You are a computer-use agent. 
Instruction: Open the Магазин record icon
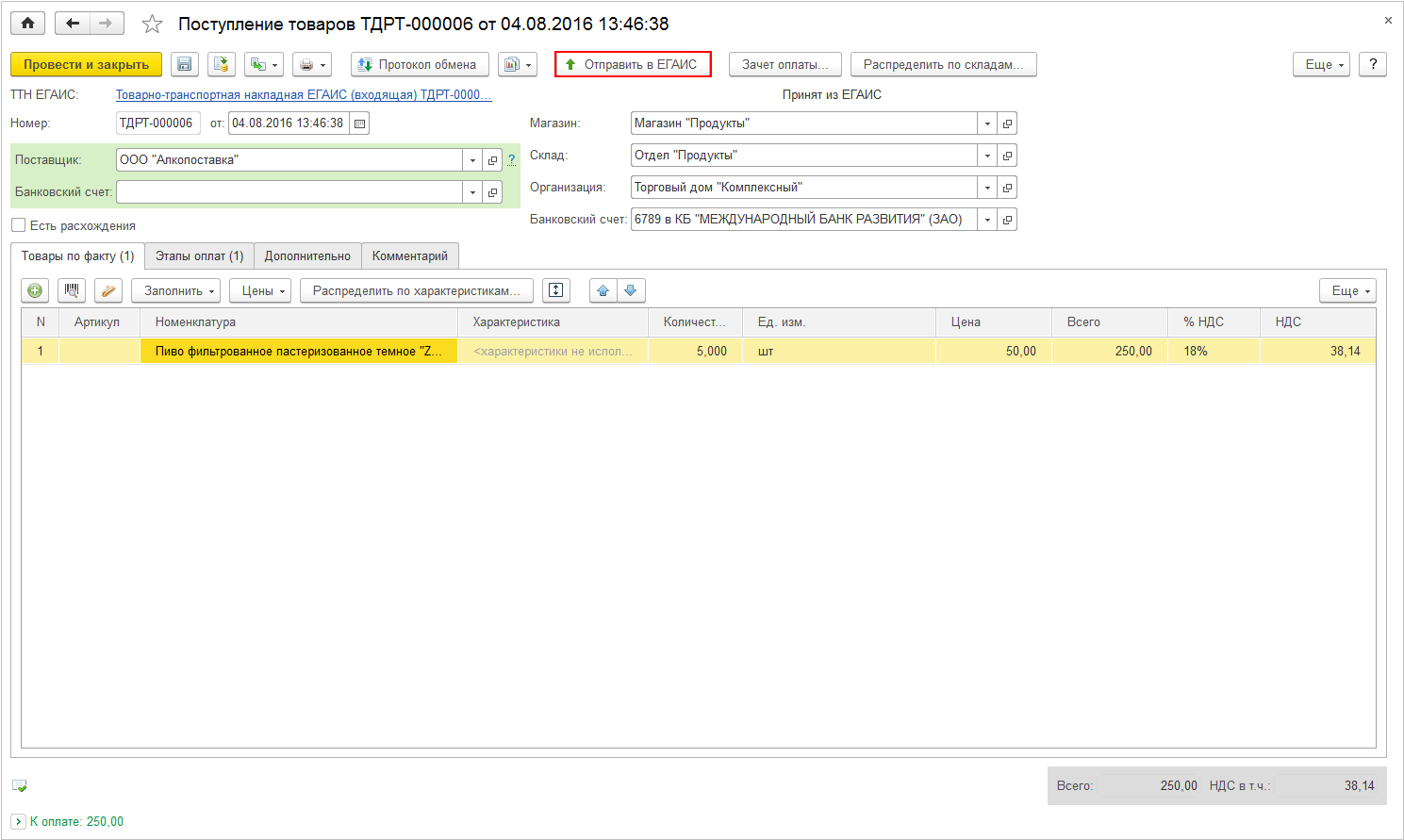pyautogui.click(x=1007, y=124)
